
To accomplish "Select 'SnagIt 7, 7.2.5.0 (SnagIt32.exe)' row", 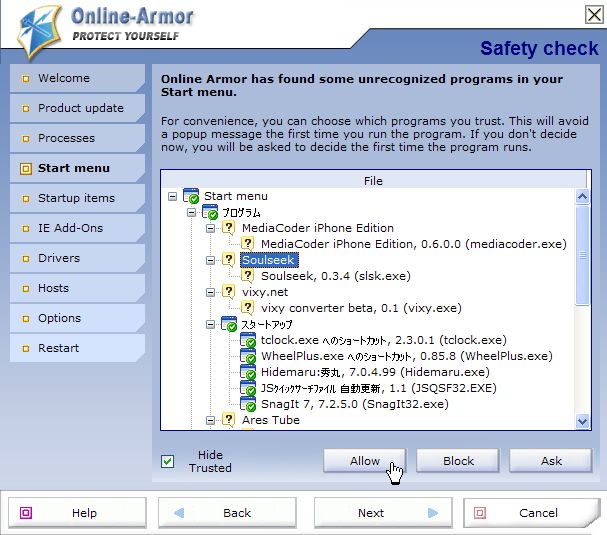I will pyautogui.click(x=355, y=404).
